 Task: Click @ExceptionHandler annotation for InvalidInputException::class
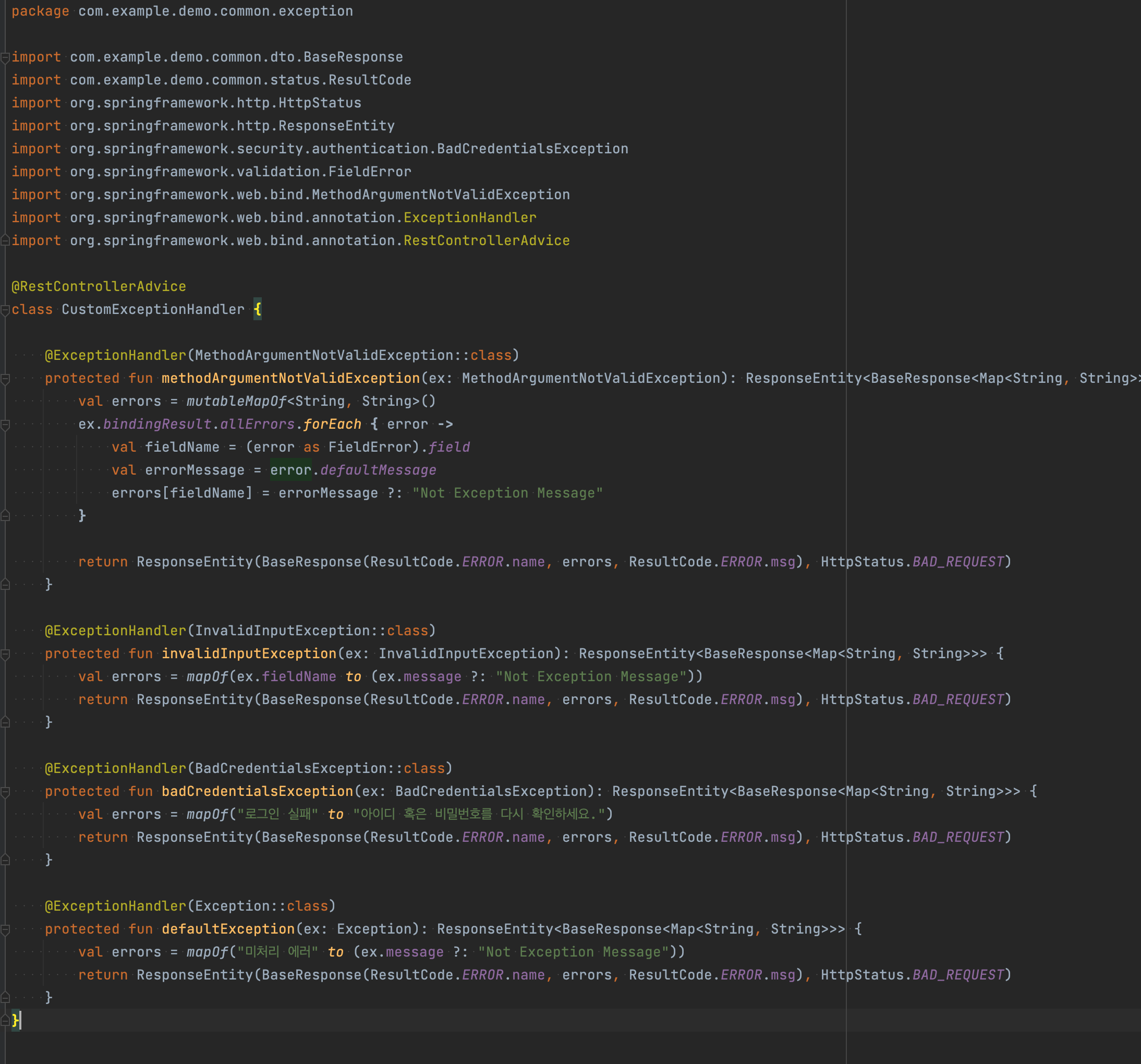[116, 631]
